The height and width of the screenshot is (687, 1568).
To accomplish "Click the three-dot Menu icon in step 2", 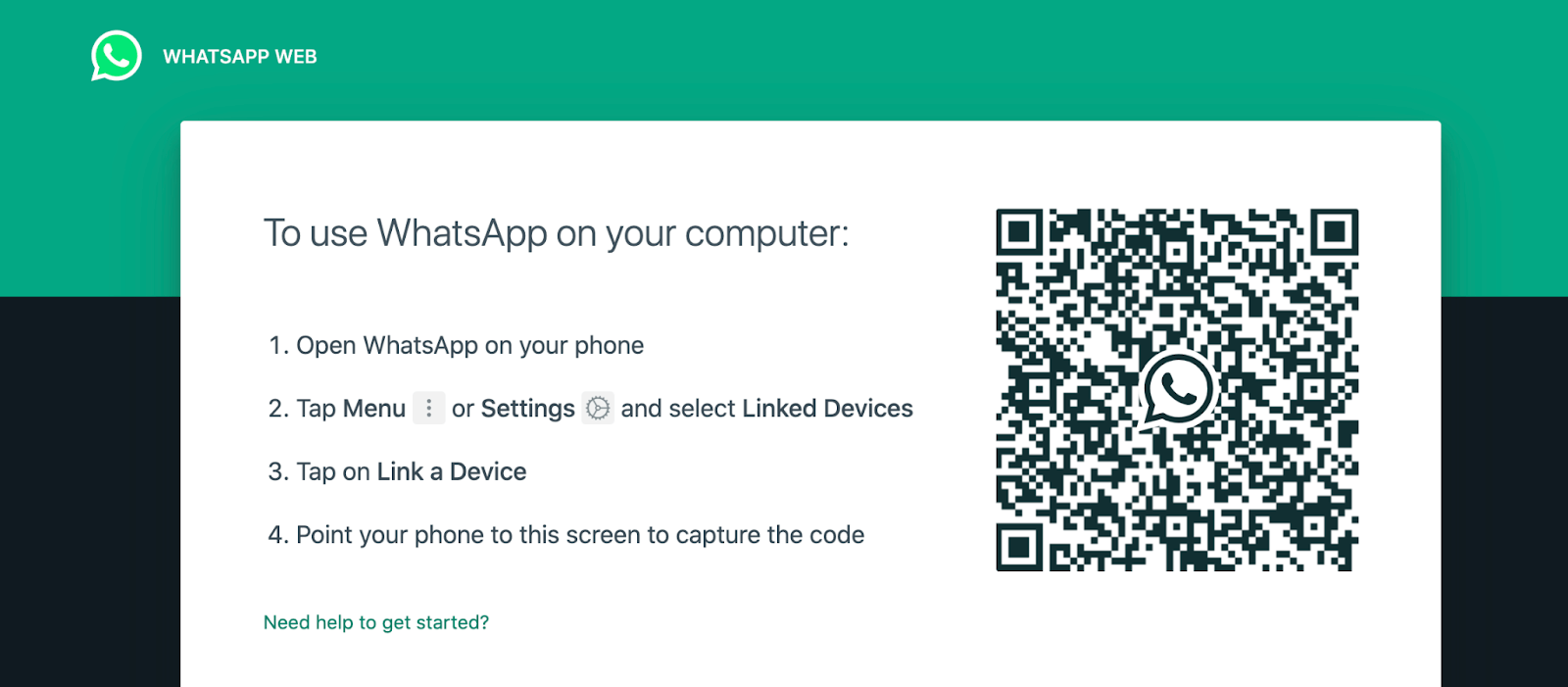I will [x=428, y=408].
